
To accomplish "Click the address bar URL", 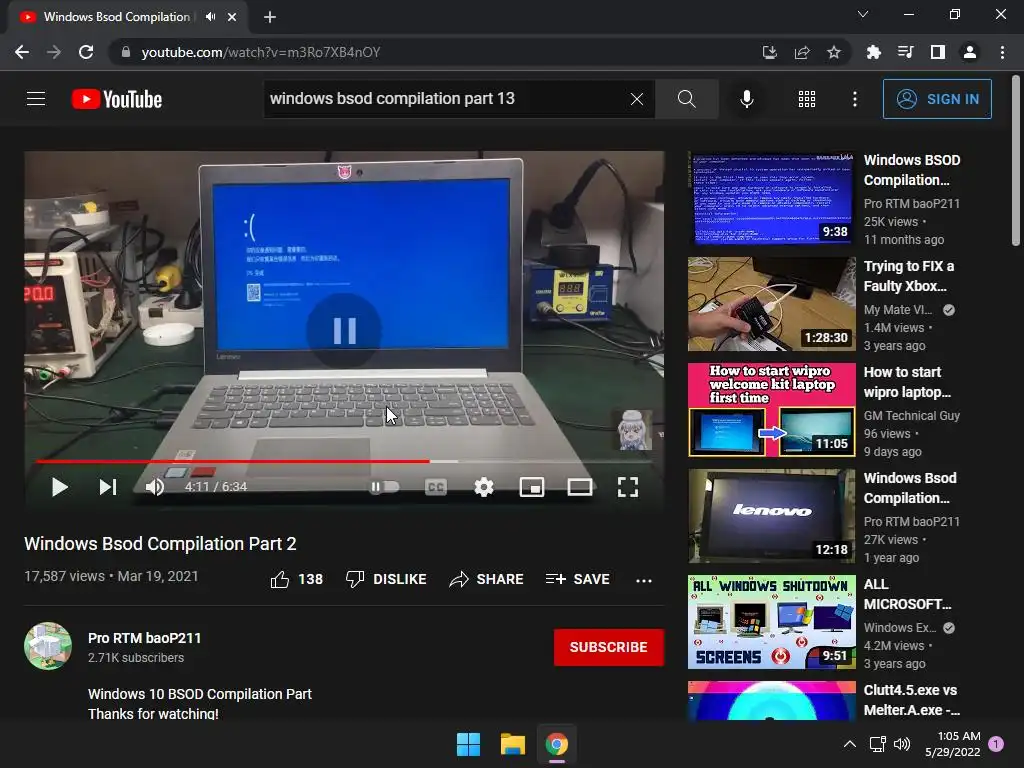I will pyautogui.click(x=261, y=52).
